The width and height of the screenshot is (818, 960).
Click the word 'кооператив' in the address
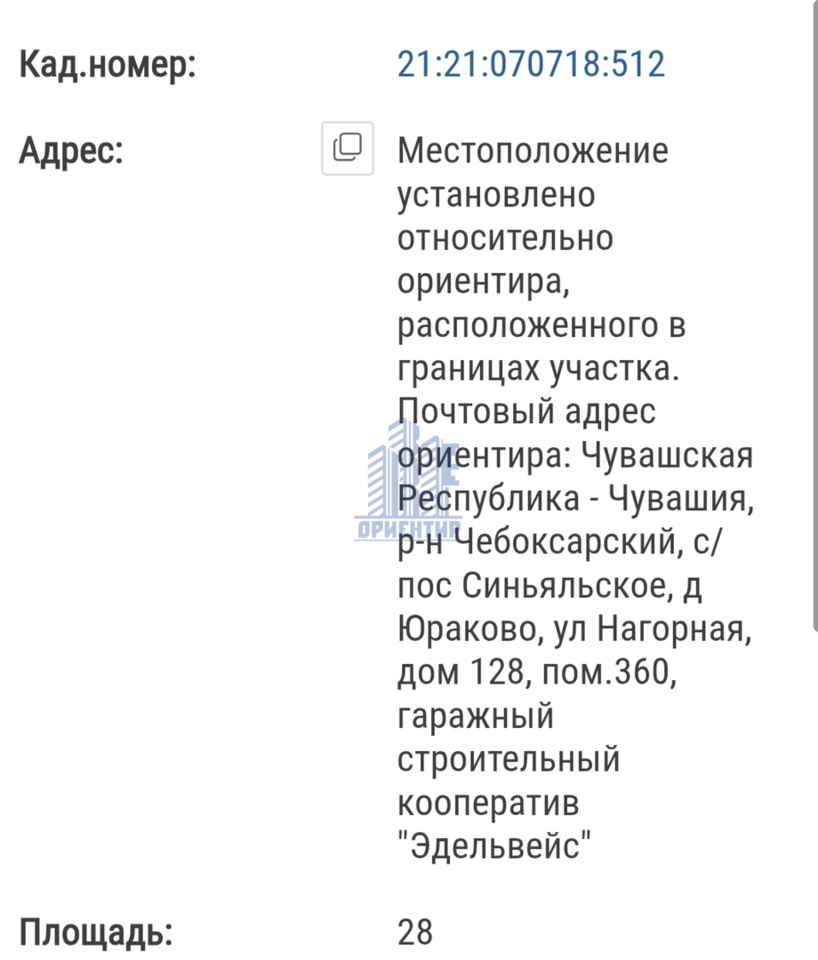(489, 803)
